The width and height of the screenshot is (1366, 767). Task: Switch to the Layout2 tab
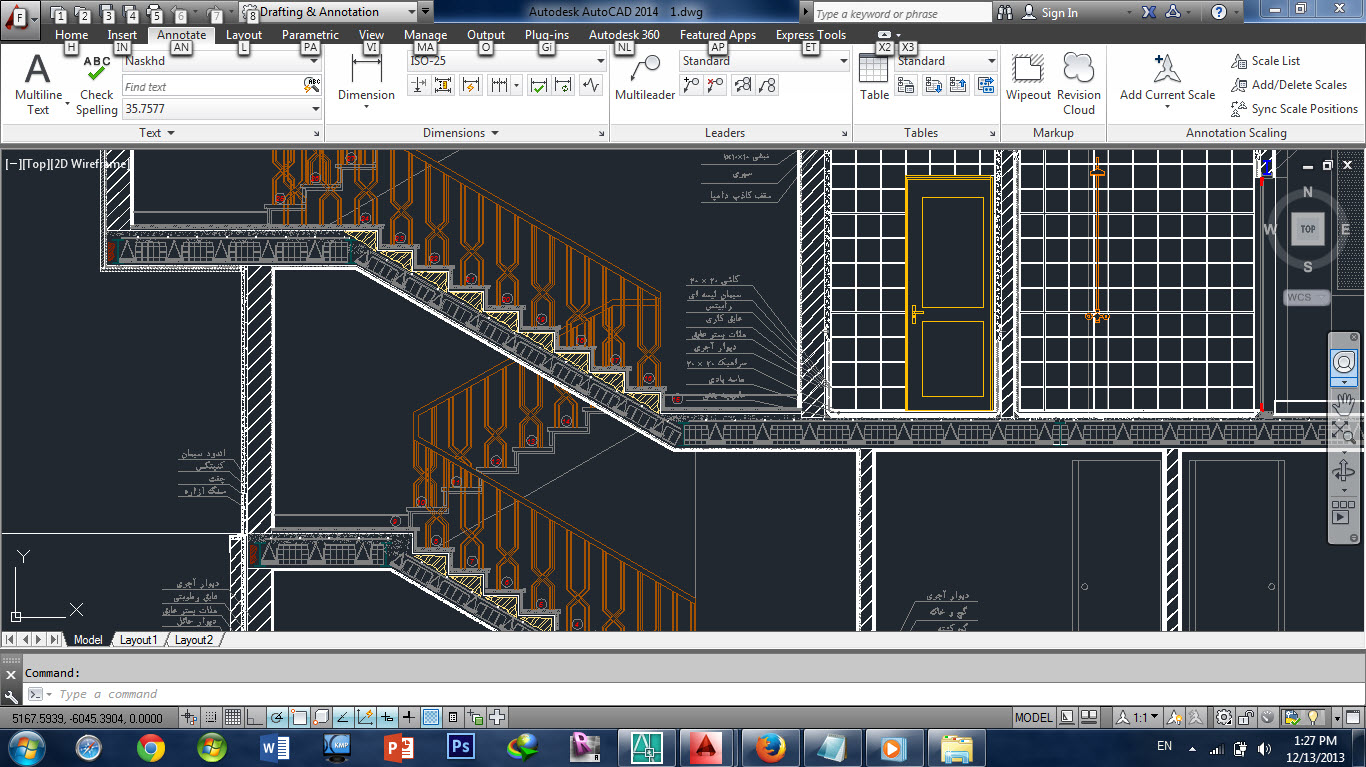coord(194,640)
